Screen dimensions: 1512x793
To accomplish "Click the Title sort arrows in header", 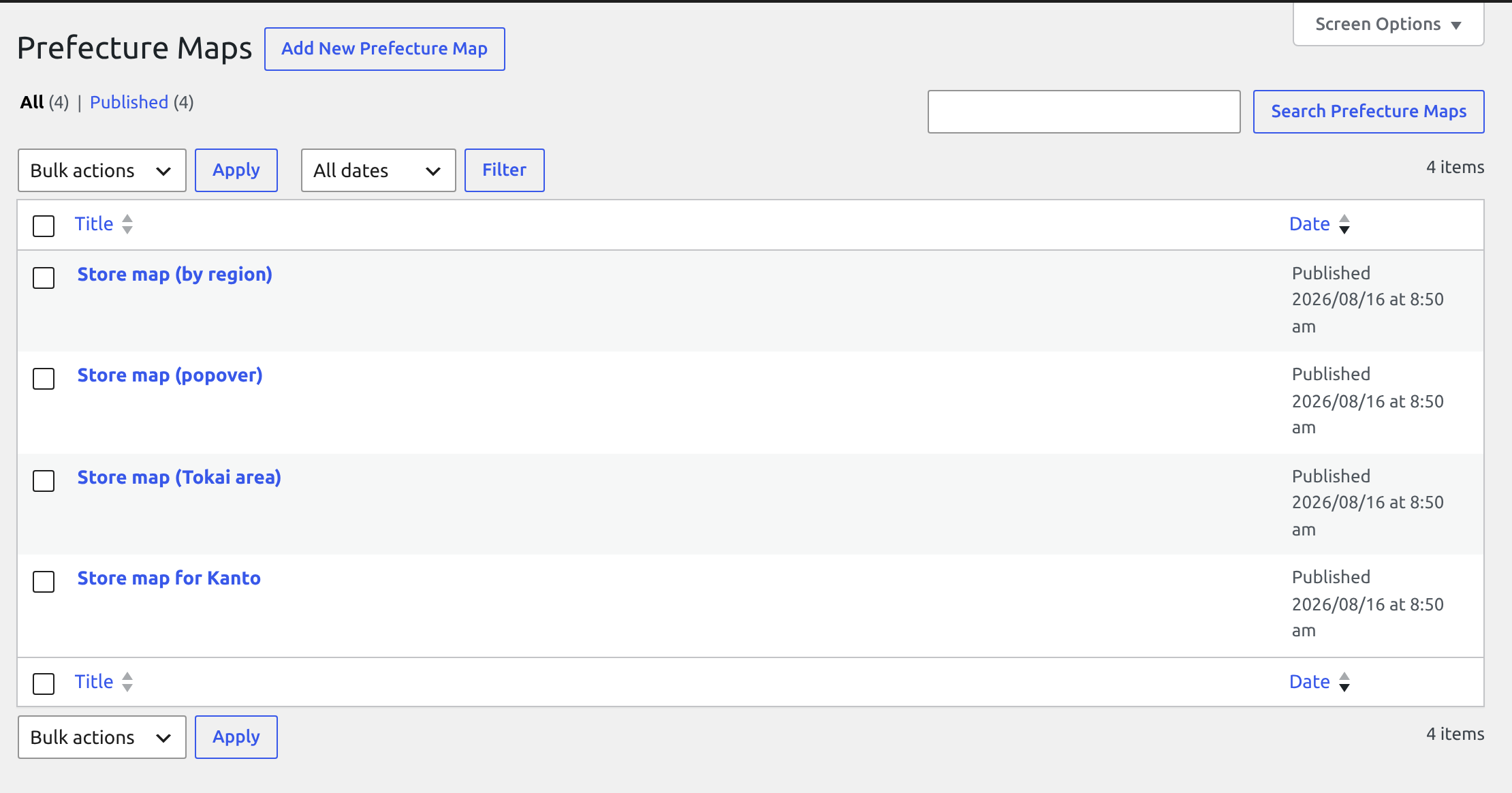I will pyautogui.click(x=127, y=224).
